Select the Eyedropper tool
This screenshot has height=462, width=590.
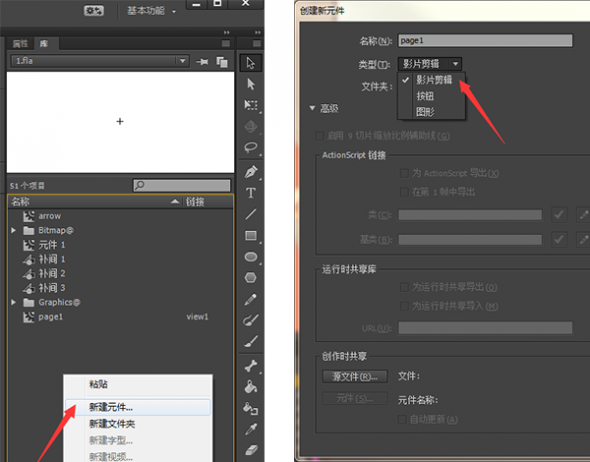pos(251,429)
